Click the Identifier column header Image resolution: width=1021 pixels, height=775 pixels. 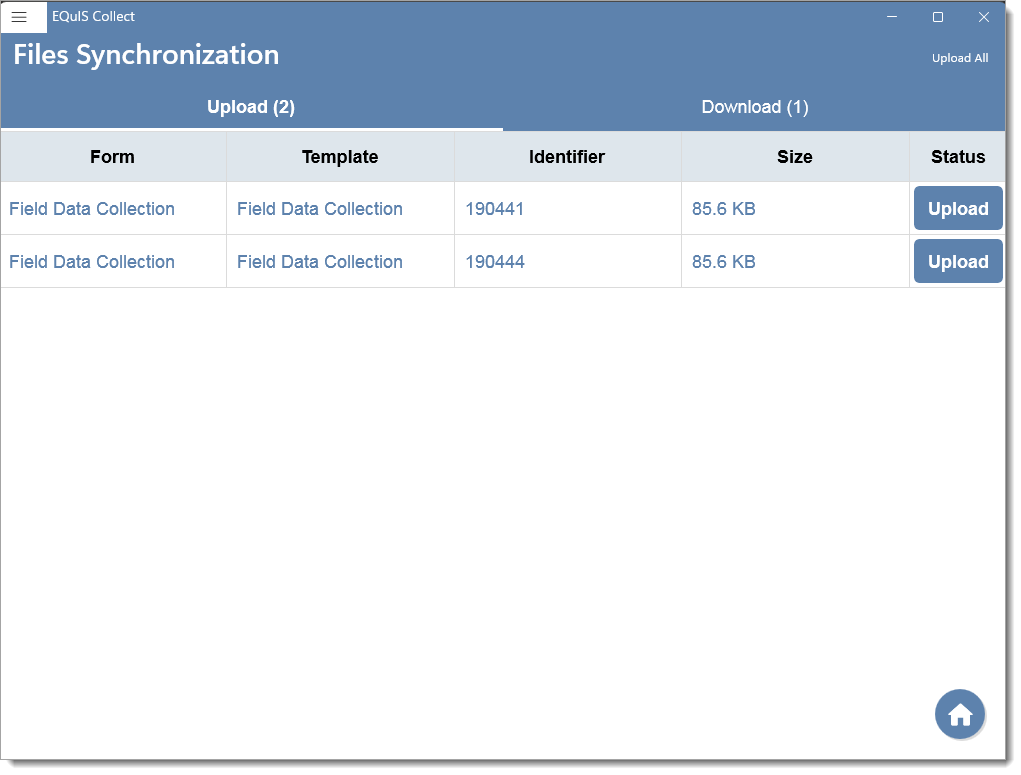point(567,157)
